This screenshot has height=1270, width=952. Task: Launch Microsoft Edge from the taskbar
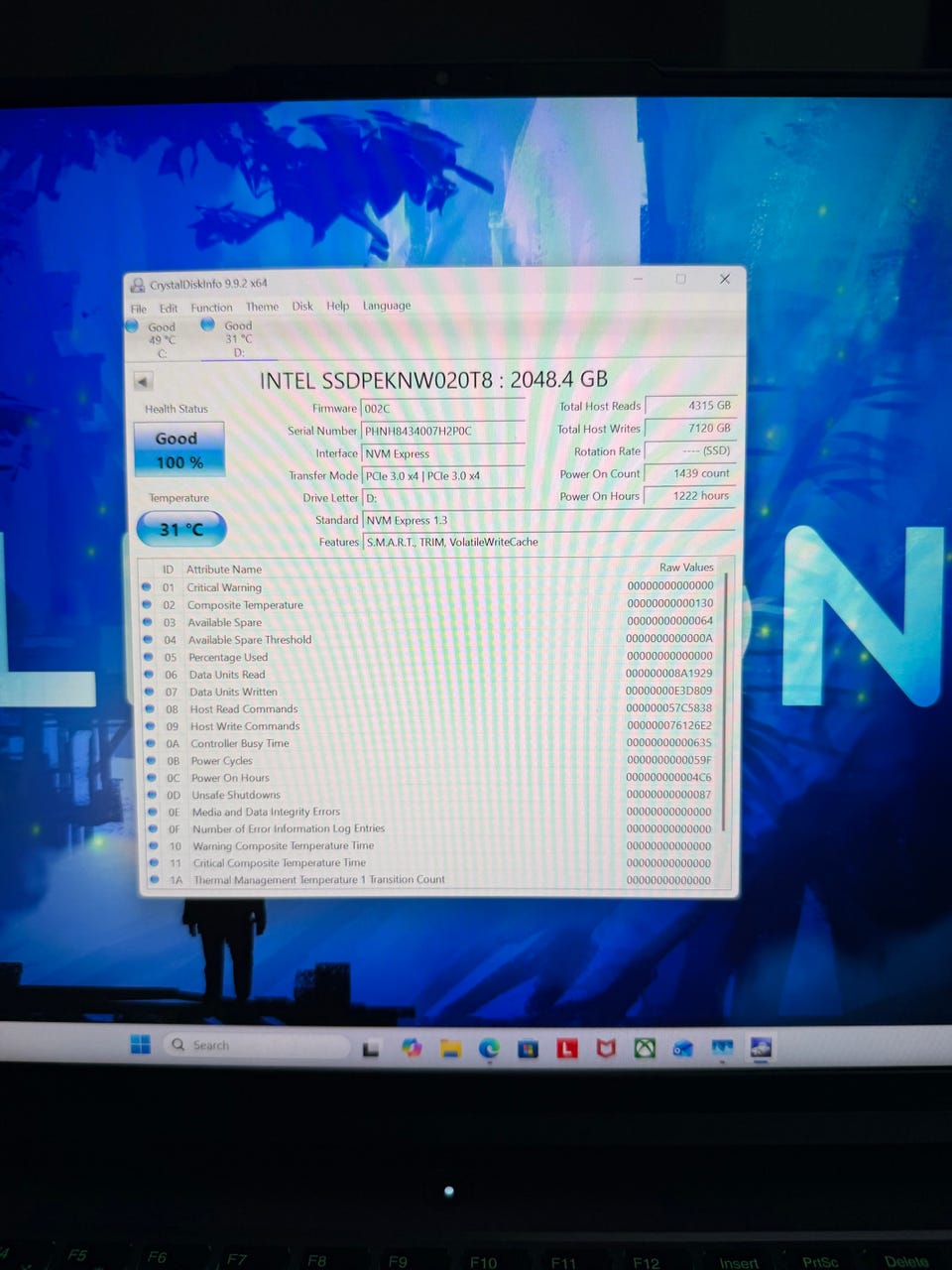[x=489, y=1048]
